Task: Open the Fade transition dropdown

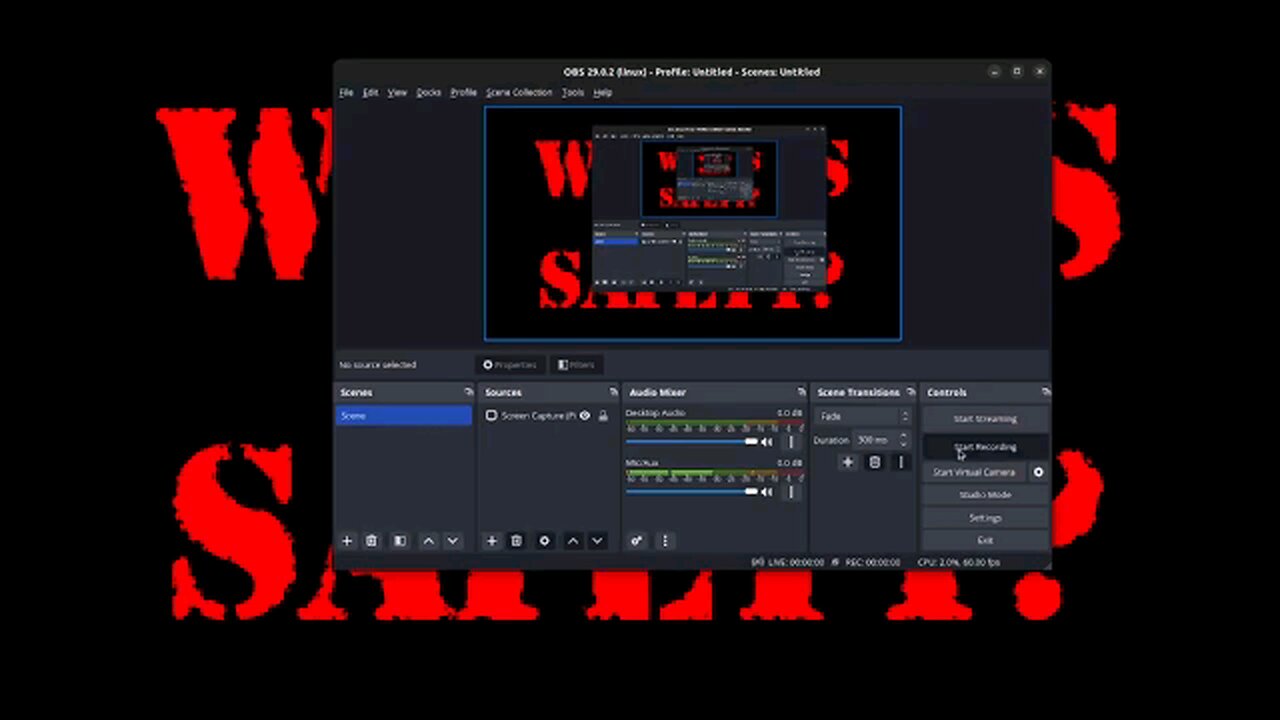Action: pyautogui.click(x=864, y=416)
